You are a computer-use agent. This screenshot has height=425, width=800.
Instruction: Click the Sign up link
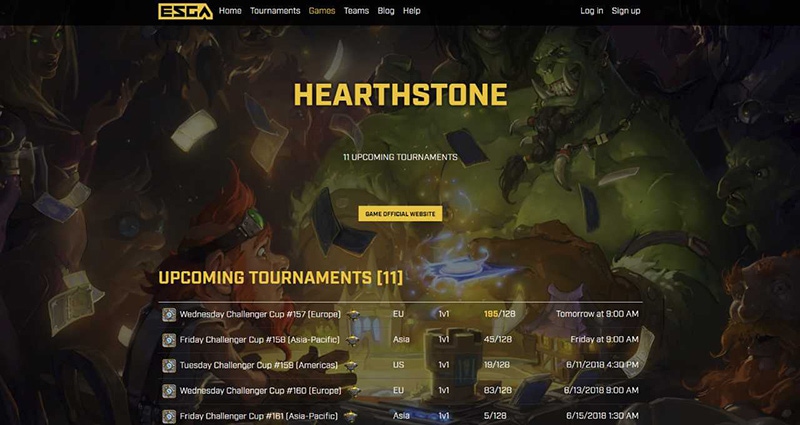tap(626, 11)
